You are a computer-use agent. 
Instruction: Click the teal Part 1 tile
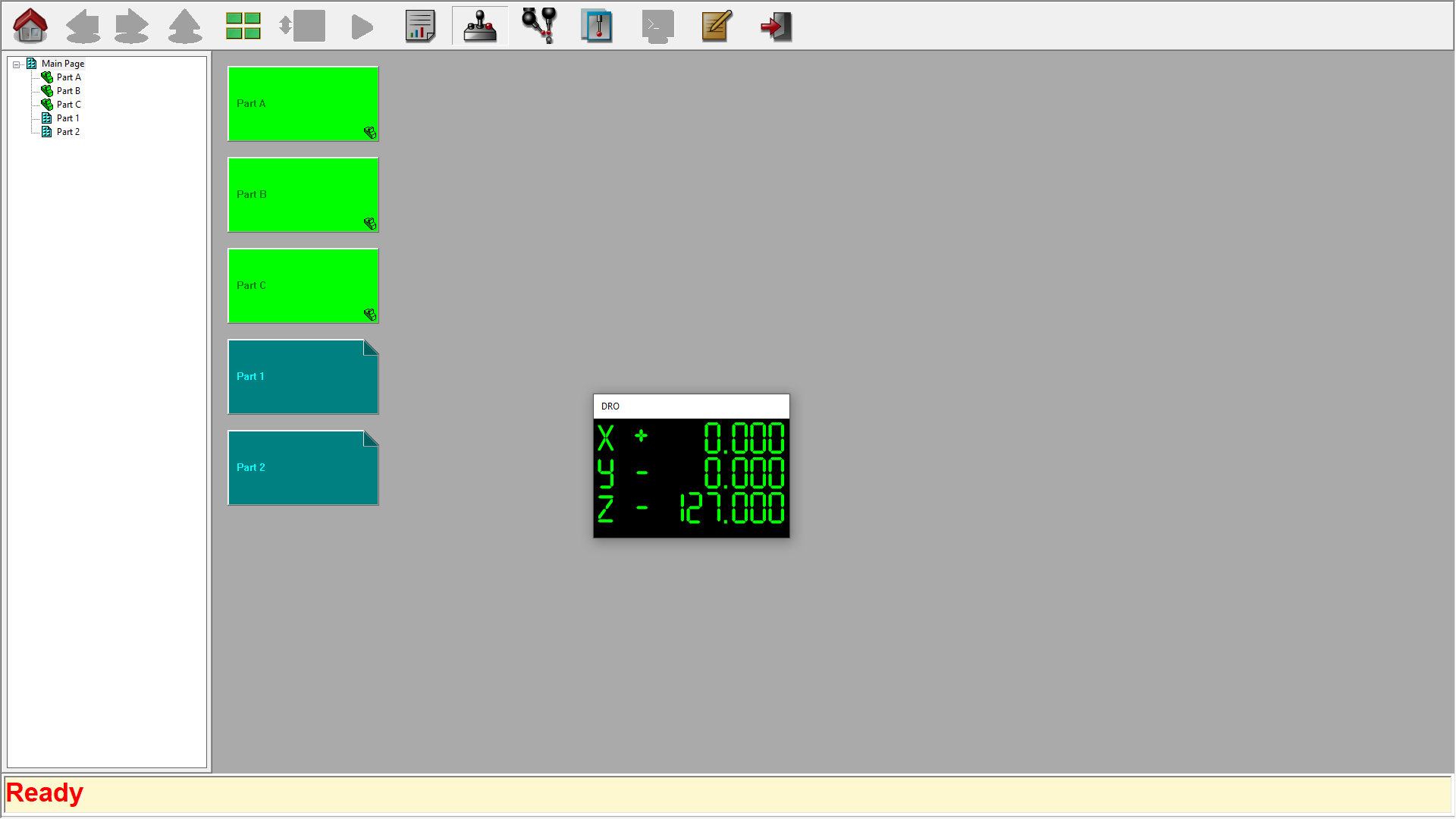(303, 377)
